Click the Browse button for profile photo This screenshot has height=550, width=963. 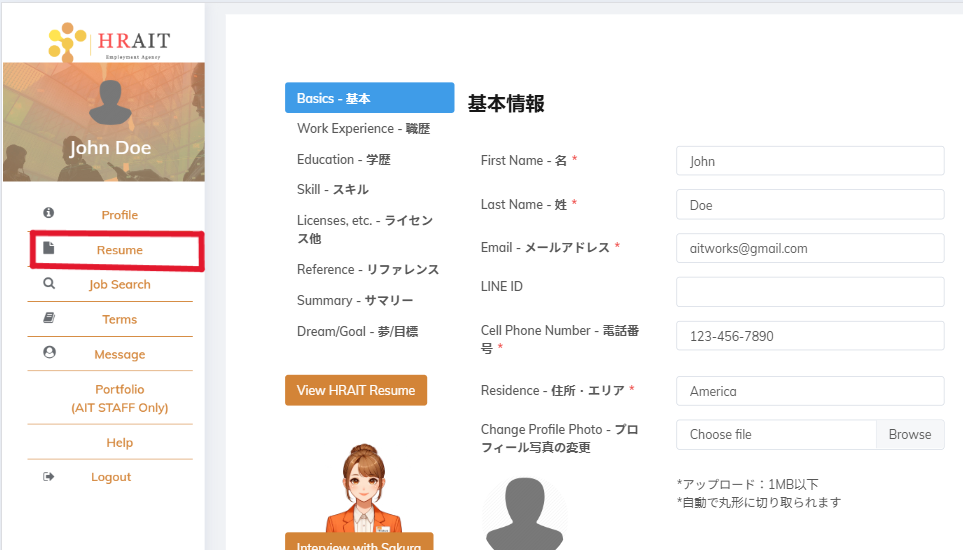(910, 435)
